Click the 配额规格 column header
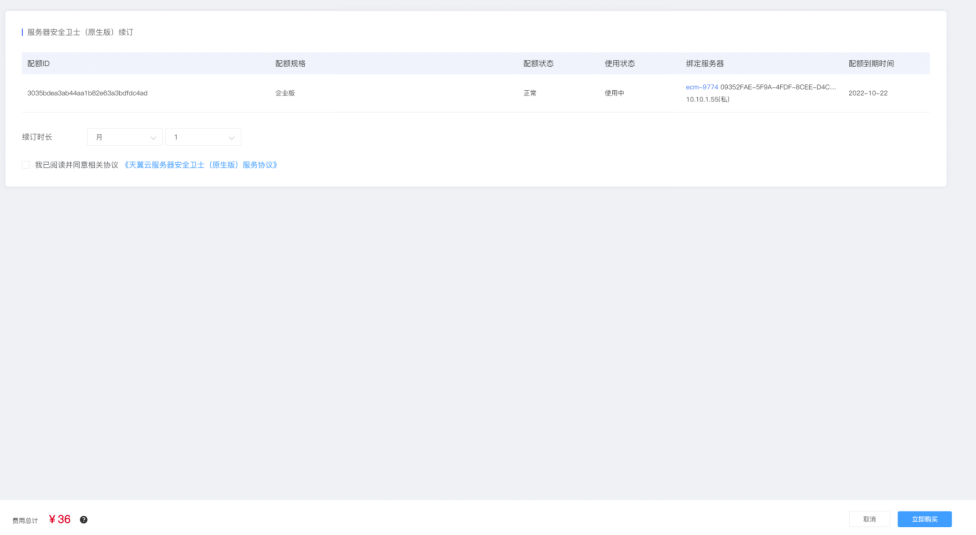Screen dimensions: 976x535 coord(290,63)
